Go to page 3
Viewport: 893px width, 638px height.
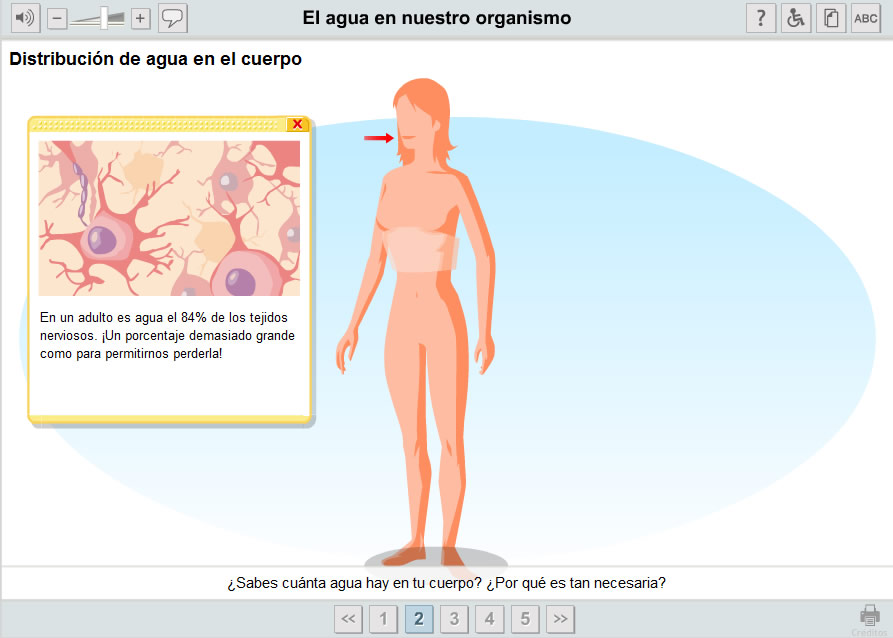(x=454, y=619)
